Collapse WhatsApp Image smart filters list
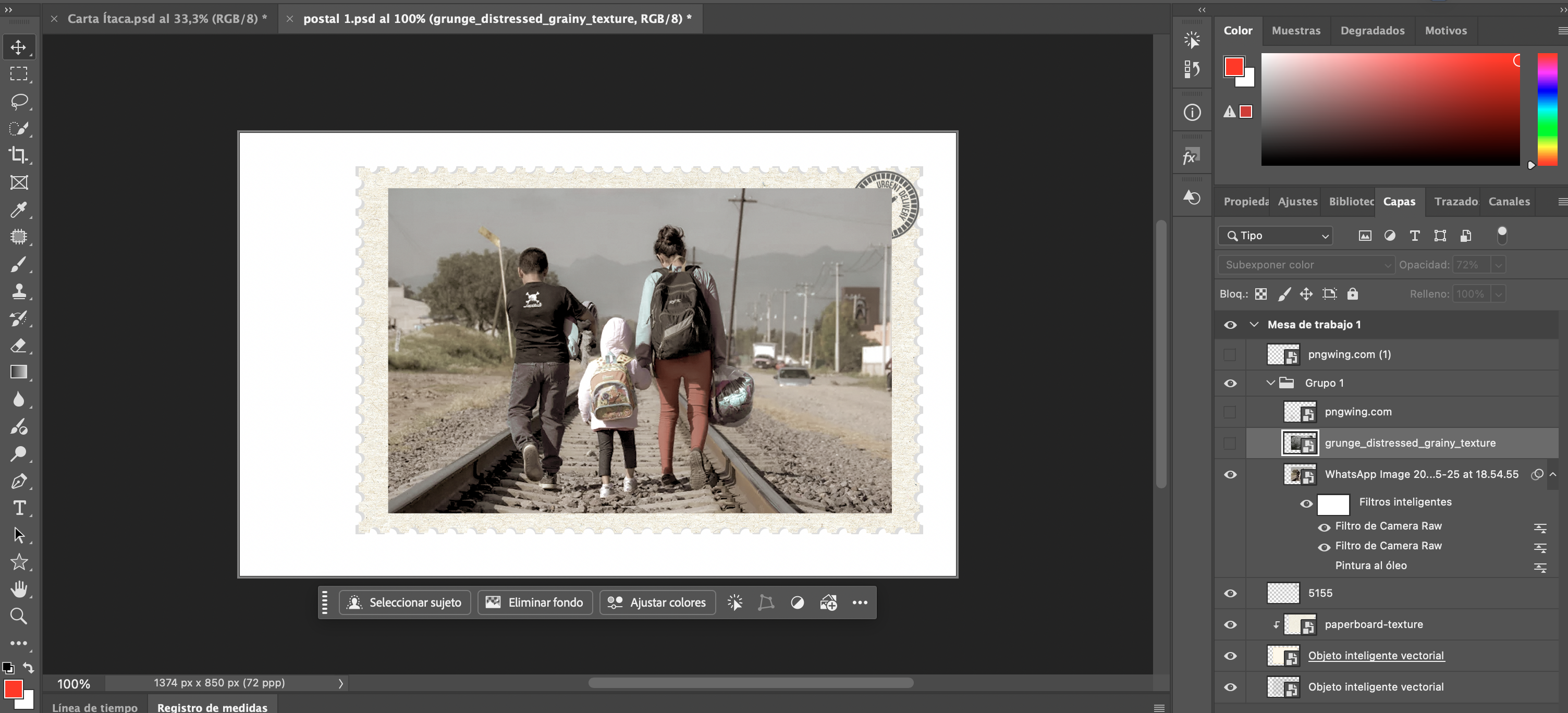Viewport: 1568px width, 713px height. tap(1553, 474)
